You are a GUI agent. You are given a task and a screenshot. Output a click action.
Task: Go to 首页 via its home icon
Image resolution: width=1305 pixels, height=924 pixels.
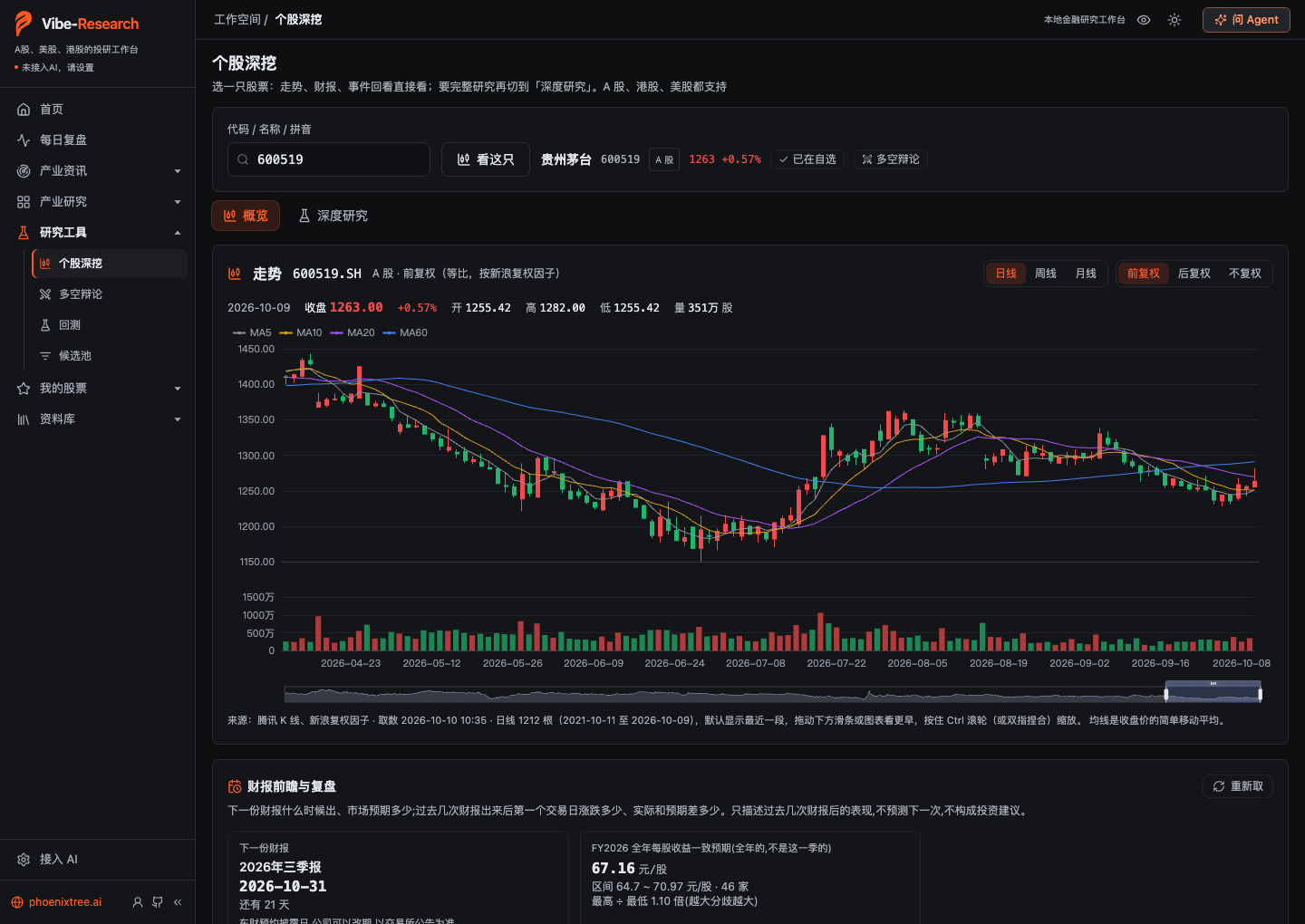[24, 110]
